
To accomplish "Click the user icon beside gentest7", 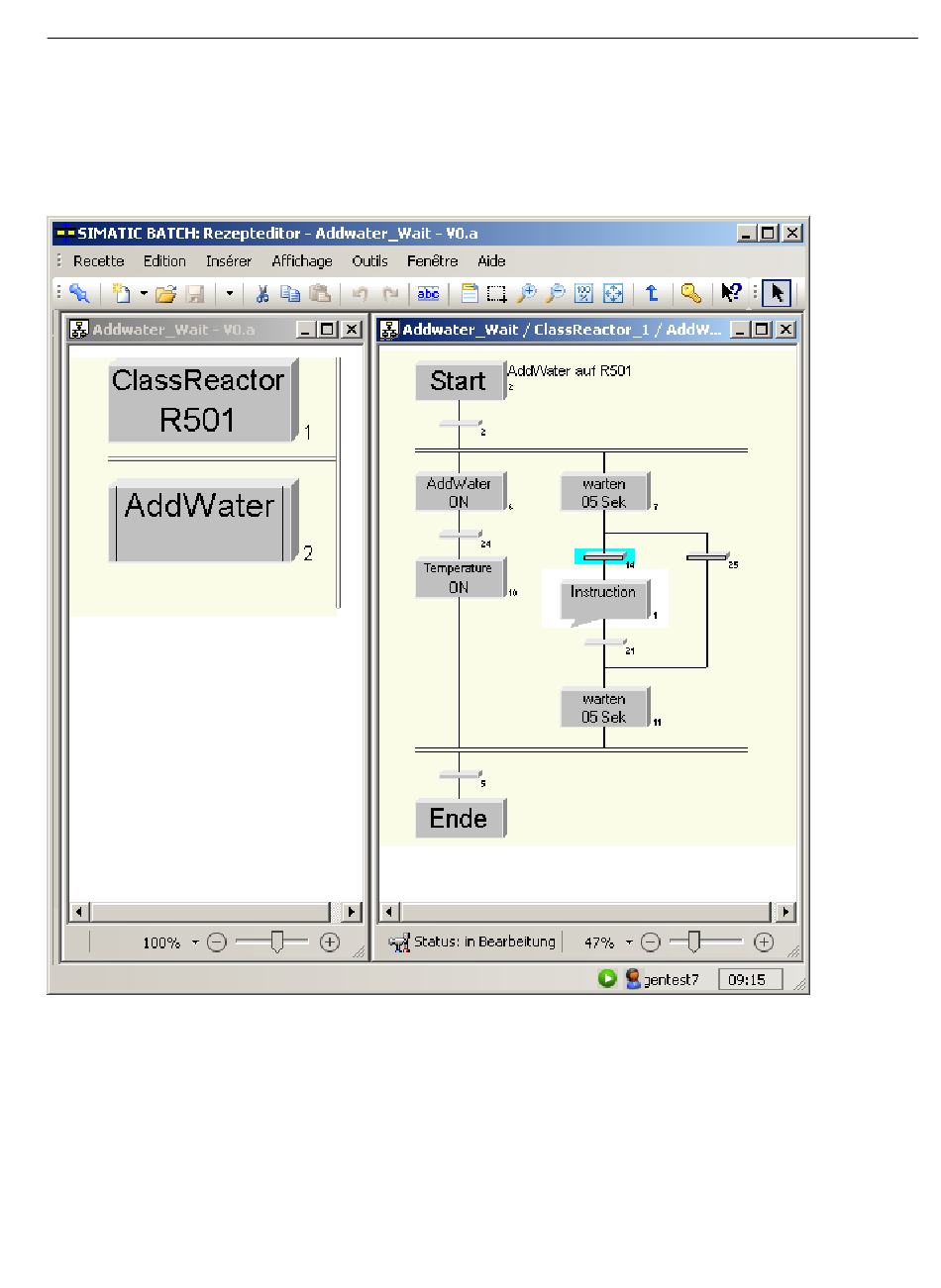I will pyautogui.click(x=633, y=979).
